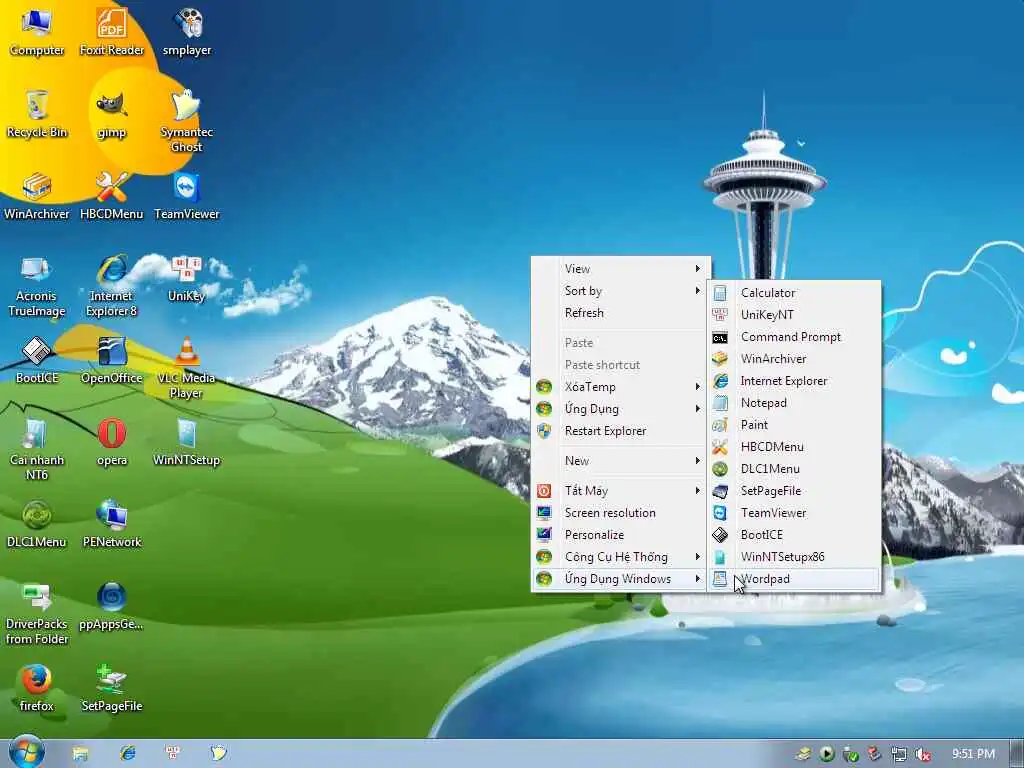Click the Show desktop button
The image size is (1024, 768).
1017,754
